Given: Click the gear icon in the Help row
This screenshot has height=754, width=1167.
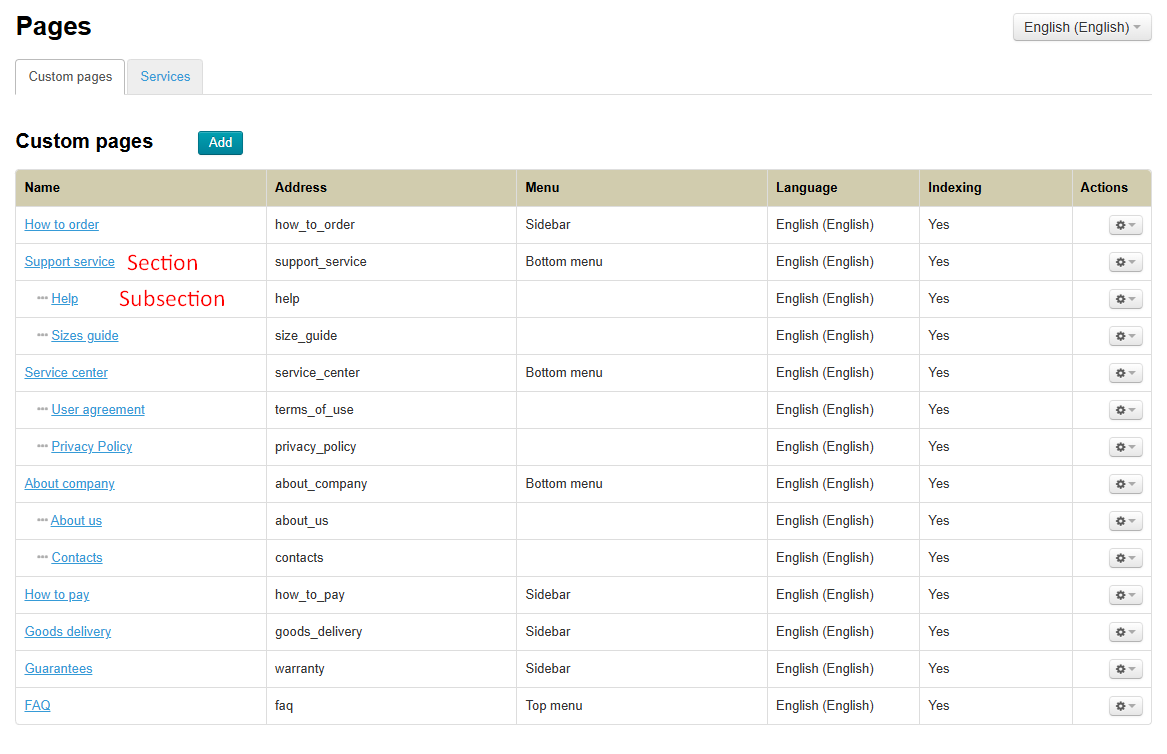Looking at the screenshot, I should pyautogui.click(x=1125, y=299).
